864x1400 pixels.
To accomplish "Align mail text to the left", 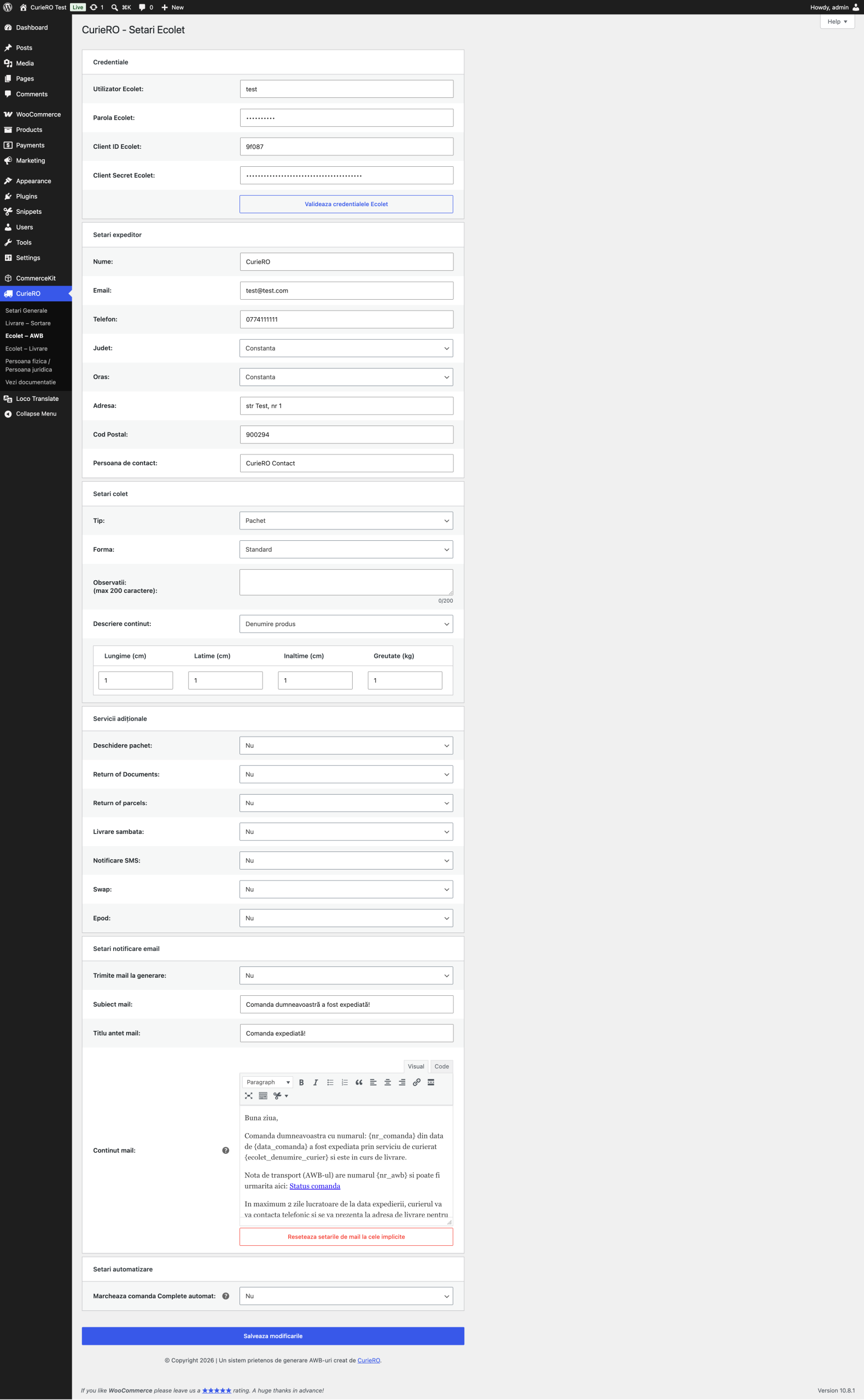I will [x=373, y=1082].
